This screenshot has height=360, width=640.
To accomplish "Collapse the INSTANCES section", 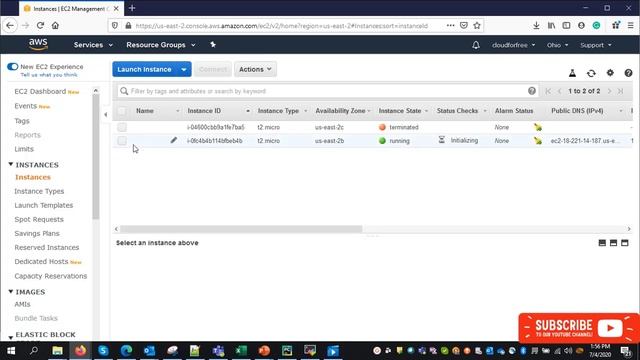I will [x=11, y=164].
